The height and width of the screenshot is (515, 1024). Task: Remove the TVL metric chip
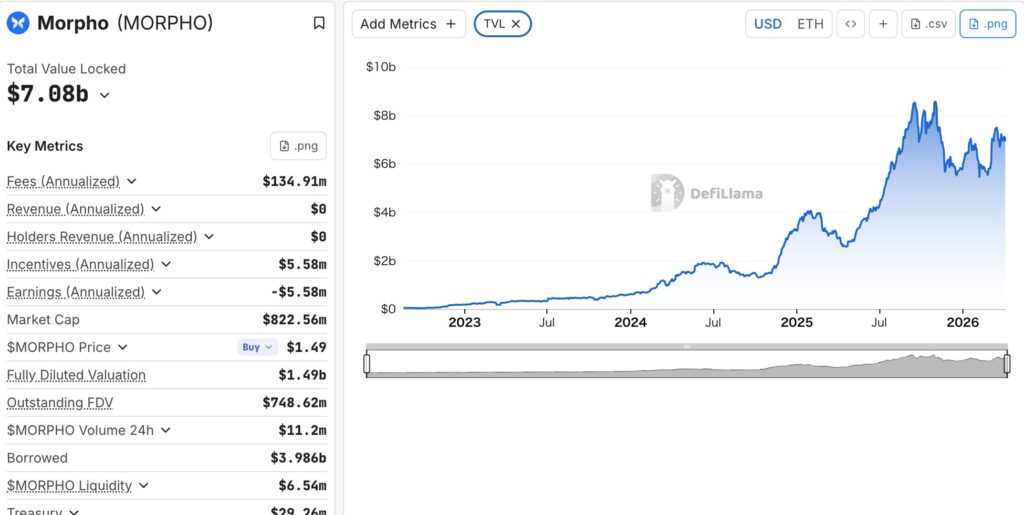tap(515, 24)
